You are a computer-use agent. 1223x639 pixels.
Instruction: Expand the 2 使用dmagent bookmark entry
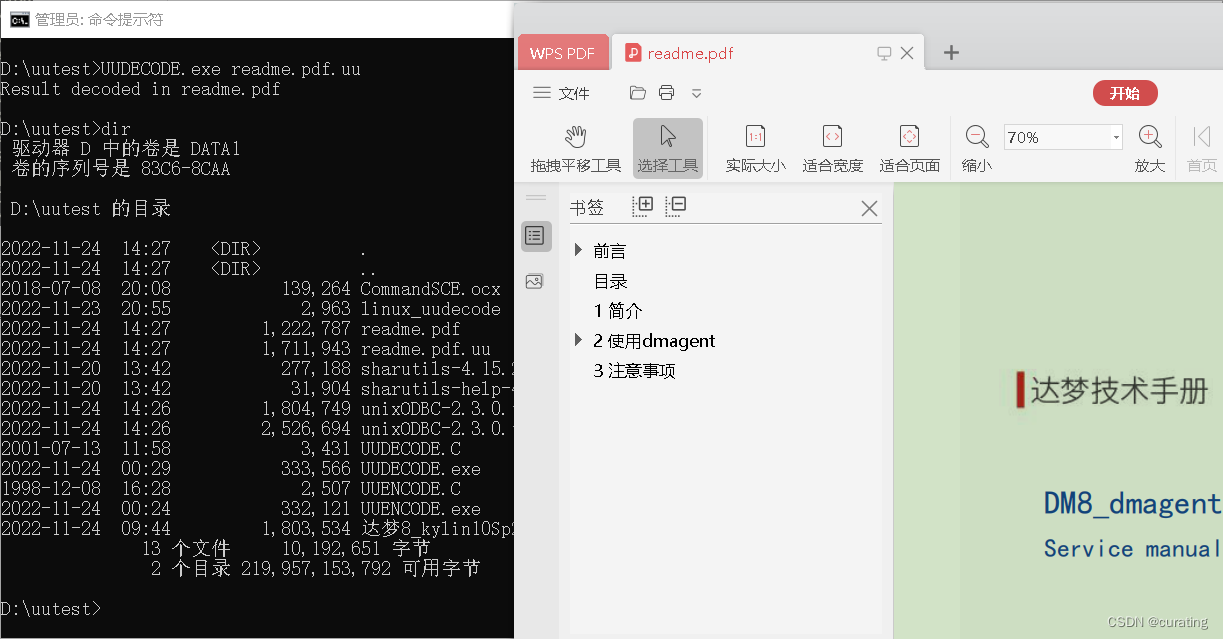578,340
